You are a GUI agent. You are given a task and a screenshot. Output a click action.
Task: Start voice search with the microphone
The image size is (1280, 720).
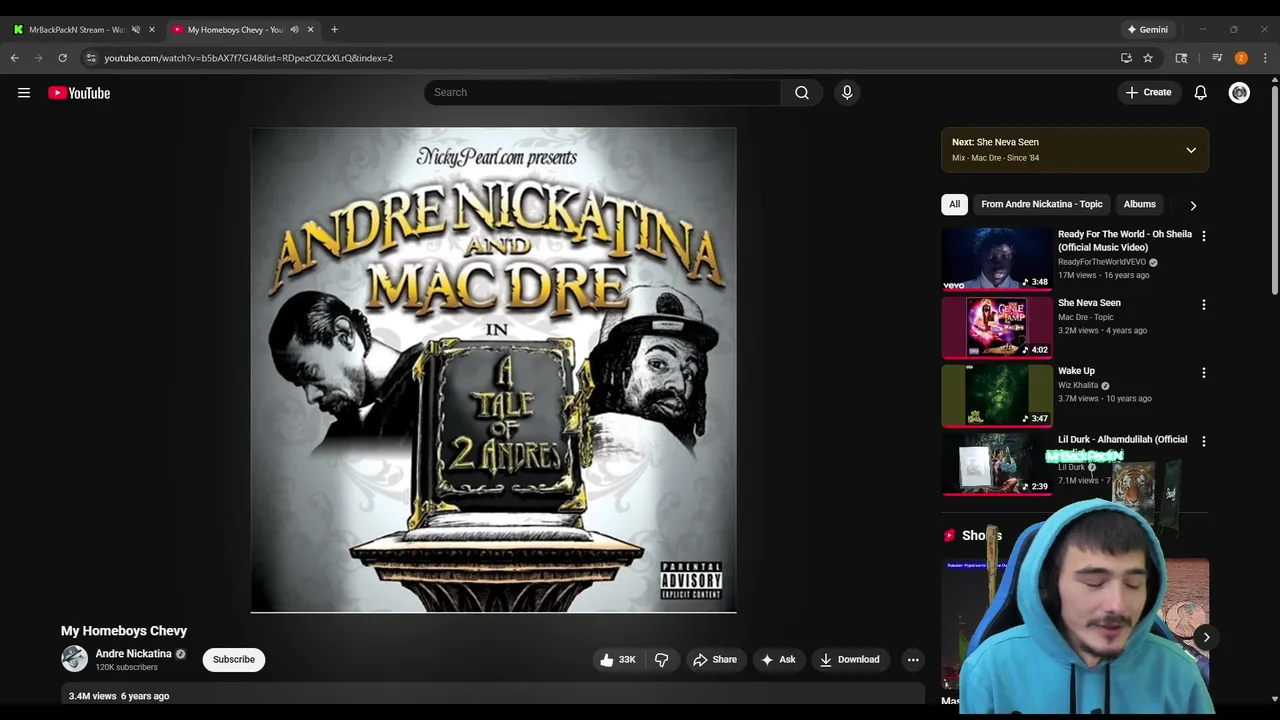click(x=847, y=92)
